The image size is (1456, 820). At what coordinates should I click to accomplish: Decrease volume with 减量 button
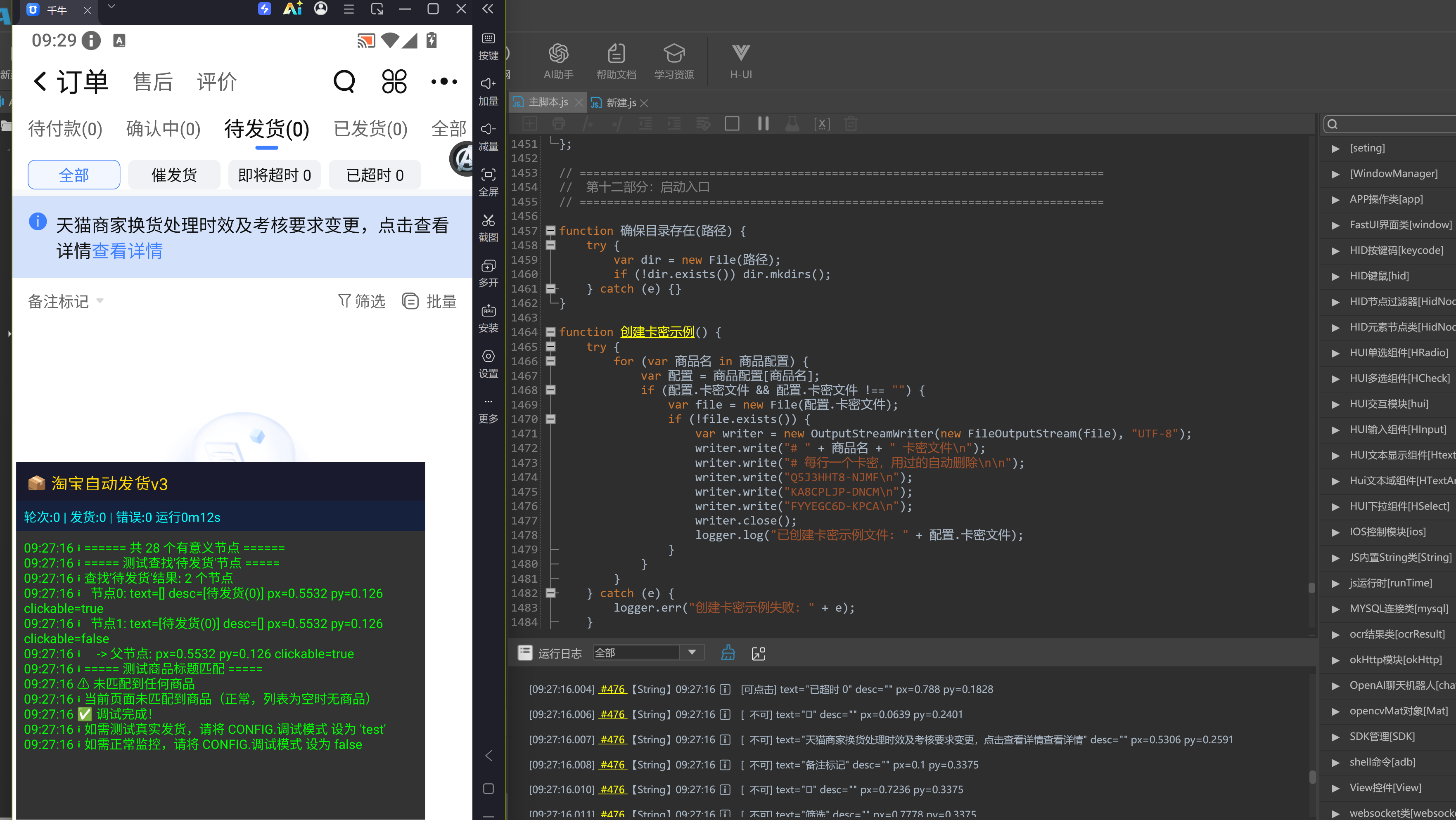coord(488,137)
